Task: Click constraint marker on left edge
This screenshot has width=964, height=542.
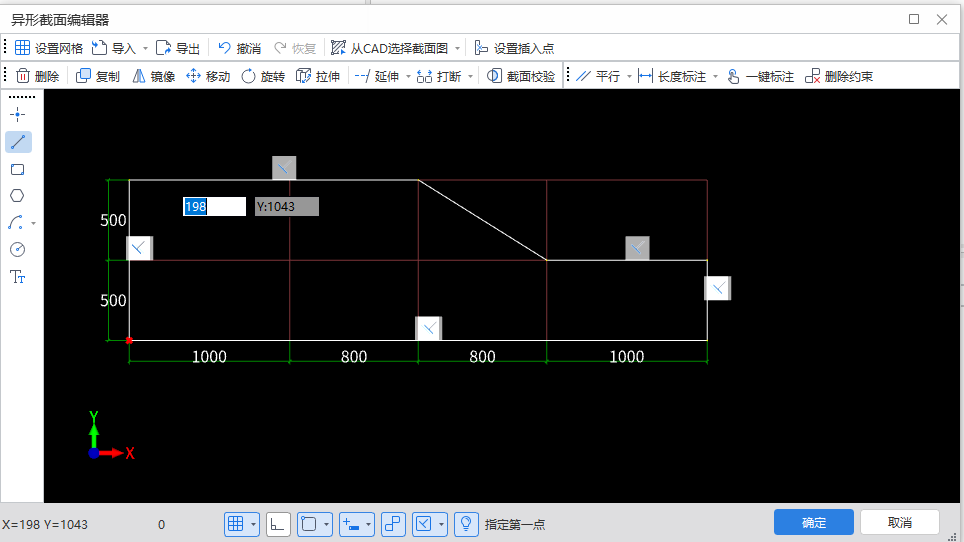Action: tap(140, 248)
